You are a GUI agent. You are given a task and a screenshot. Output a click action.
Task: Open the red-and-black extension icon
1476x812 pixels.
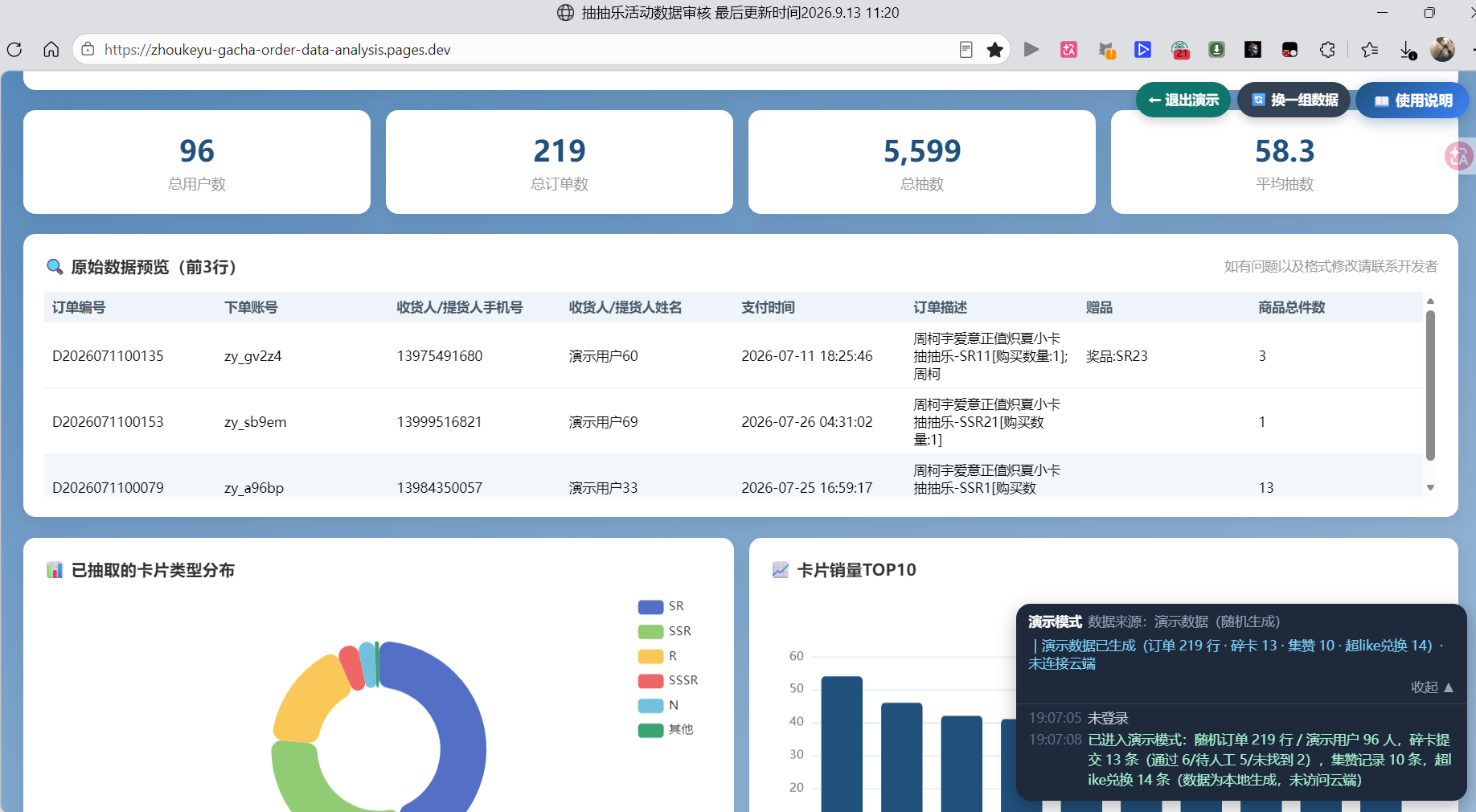click(x=1289, y=50)
